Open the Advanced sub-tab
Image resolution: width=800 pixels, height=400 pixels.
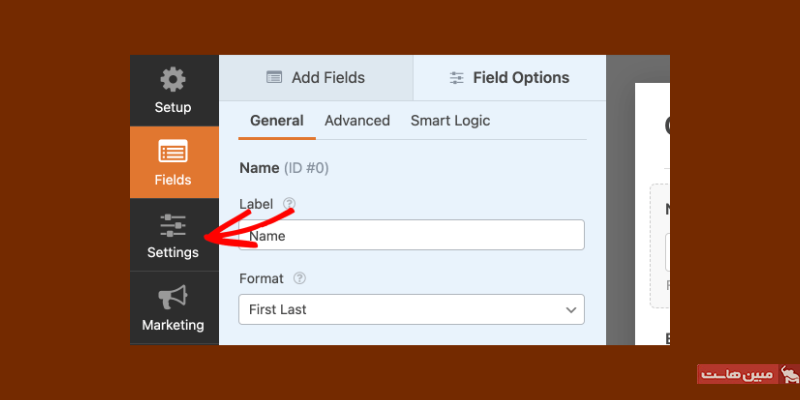[x=357, y=120]
